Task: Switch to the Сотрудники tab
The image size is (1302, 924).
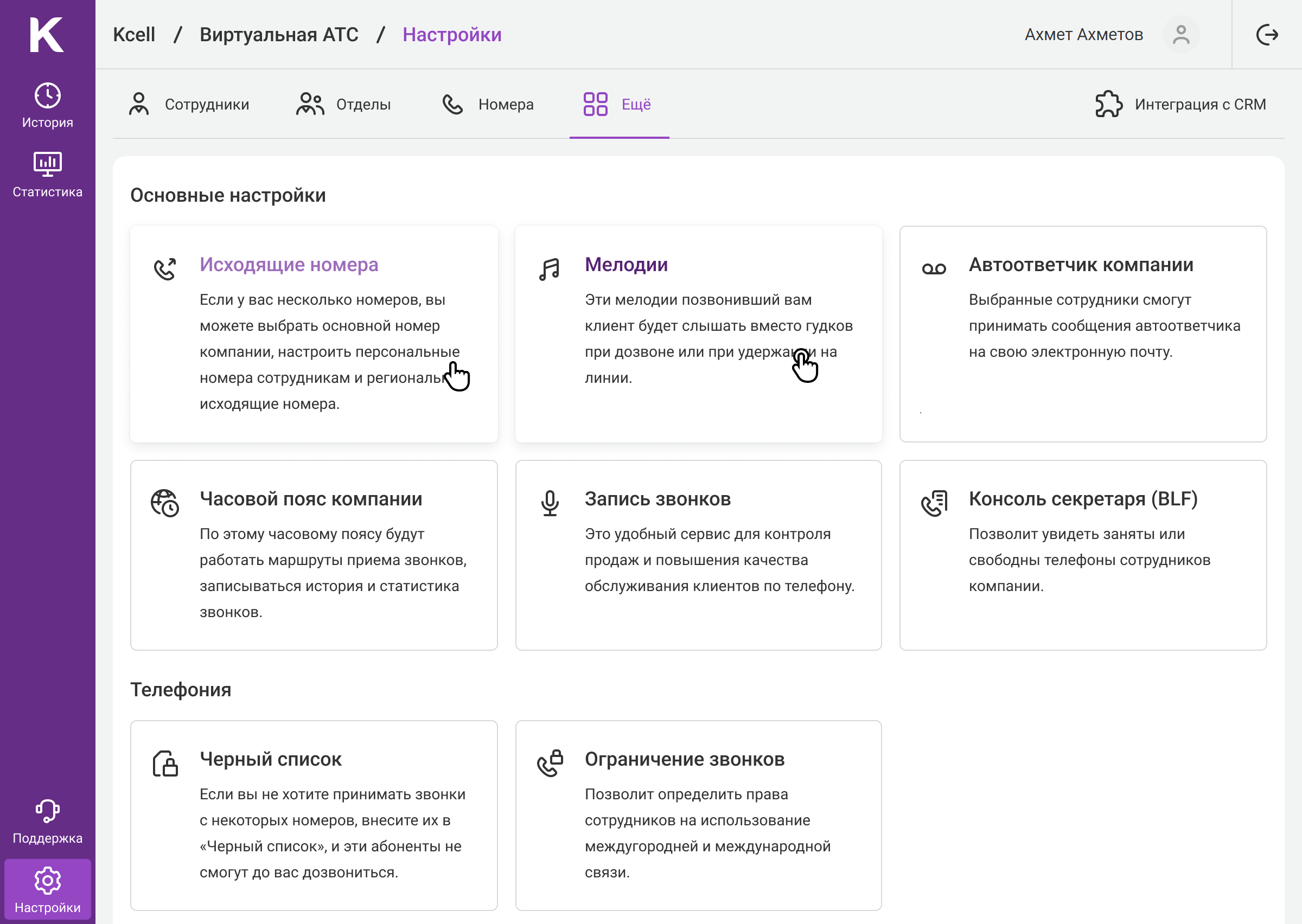Action: click(x=189, y=104)
